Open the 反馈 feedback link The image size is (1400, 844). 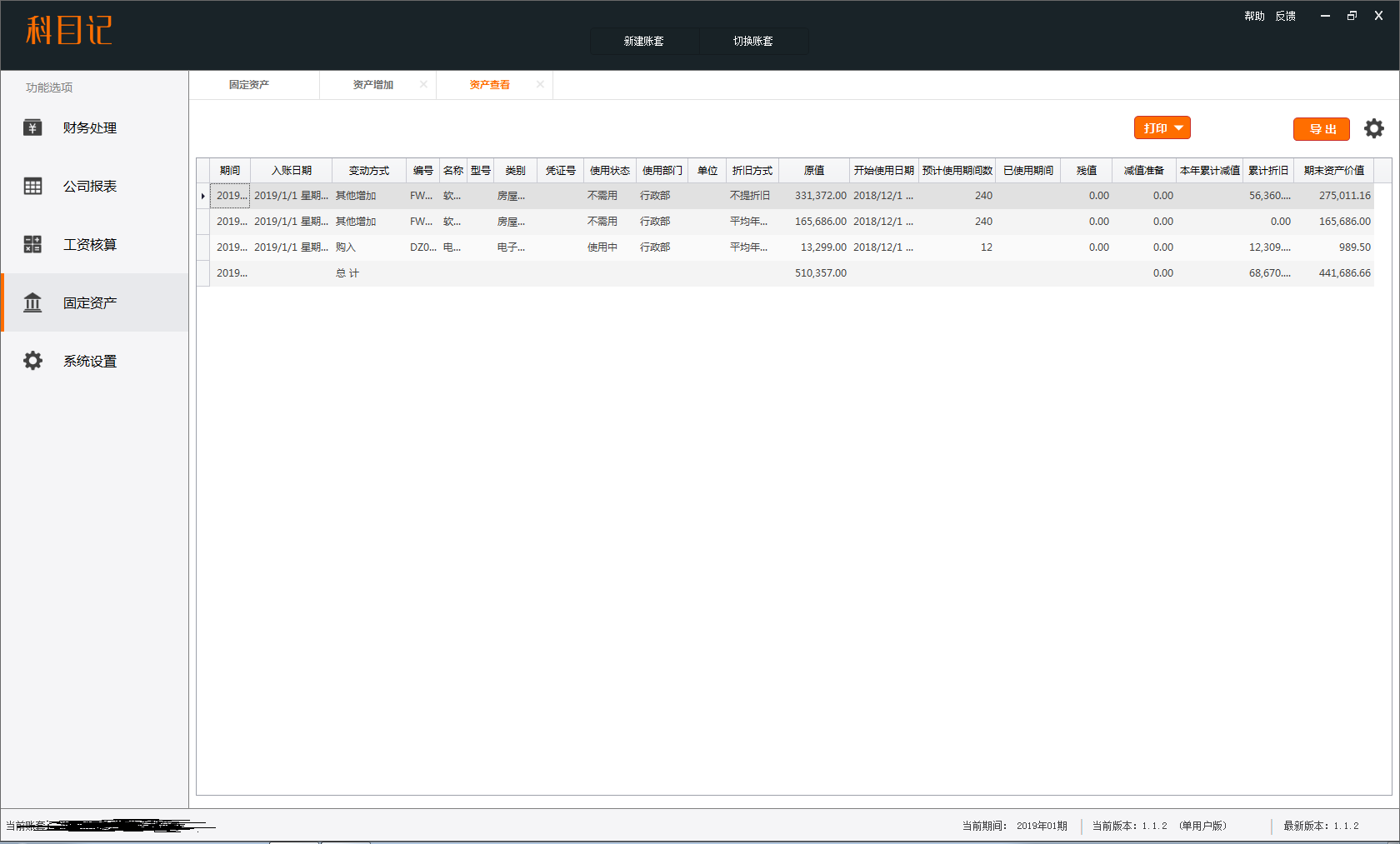click(1285, 16)
